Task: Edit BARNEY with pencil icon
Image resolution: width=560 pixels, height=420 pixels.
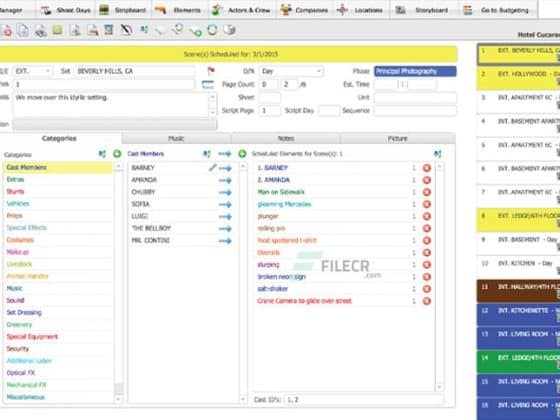Action: (x=212, y=167)
